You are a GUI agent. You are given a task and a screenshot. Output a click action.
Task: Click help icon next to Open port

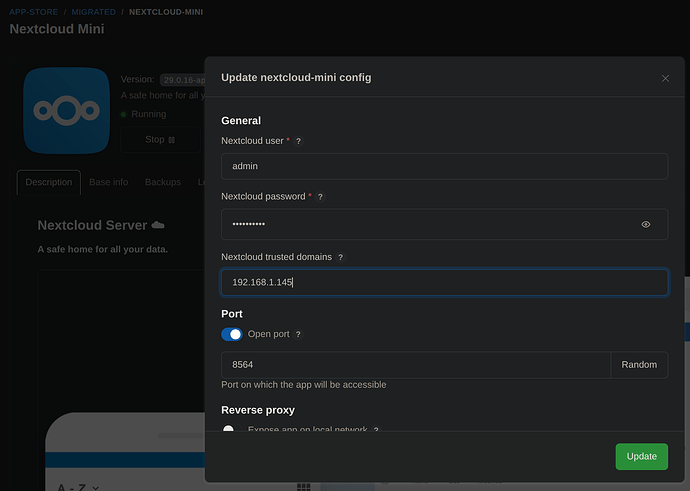pos(298,334)
